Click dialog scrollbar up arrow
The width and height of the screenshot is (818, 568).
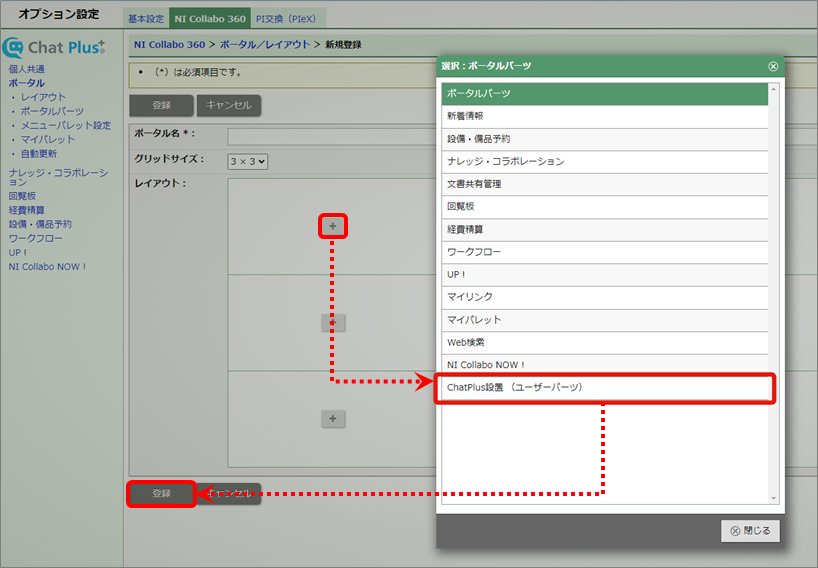point(774,89)
